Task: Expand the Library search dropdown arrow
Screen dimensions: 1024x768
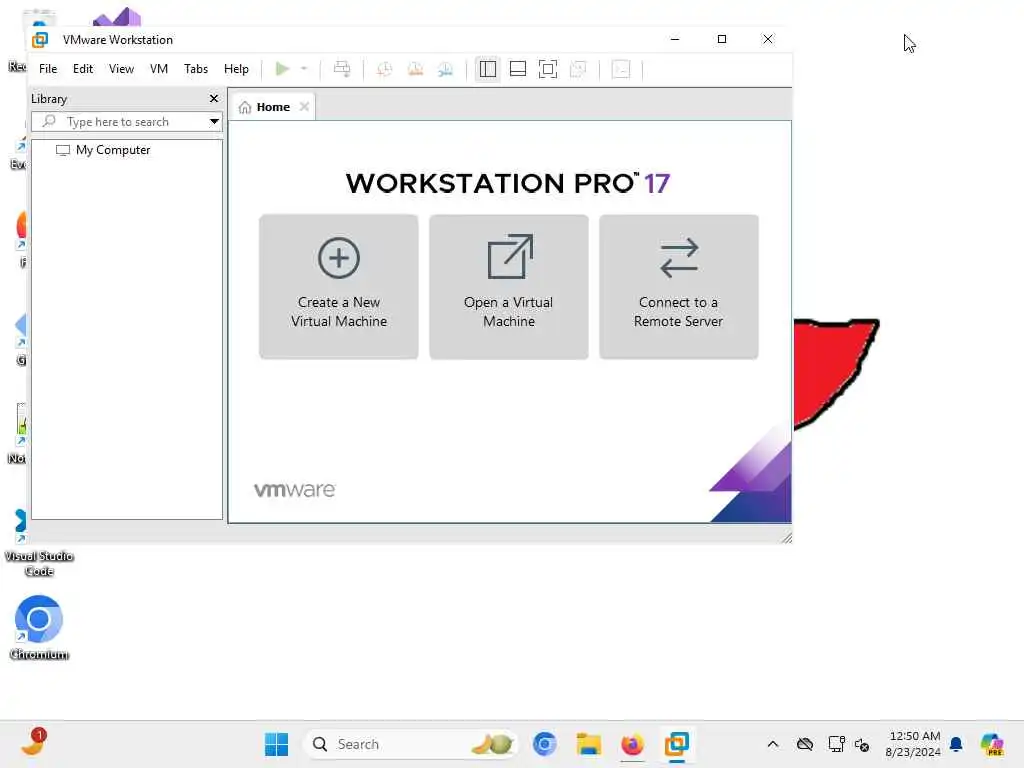Action: click(214, 122)
